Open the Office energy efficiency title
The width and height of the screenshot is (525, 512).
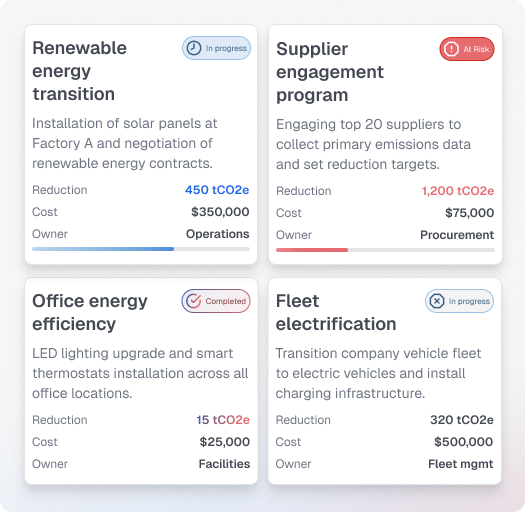[90, 312]
